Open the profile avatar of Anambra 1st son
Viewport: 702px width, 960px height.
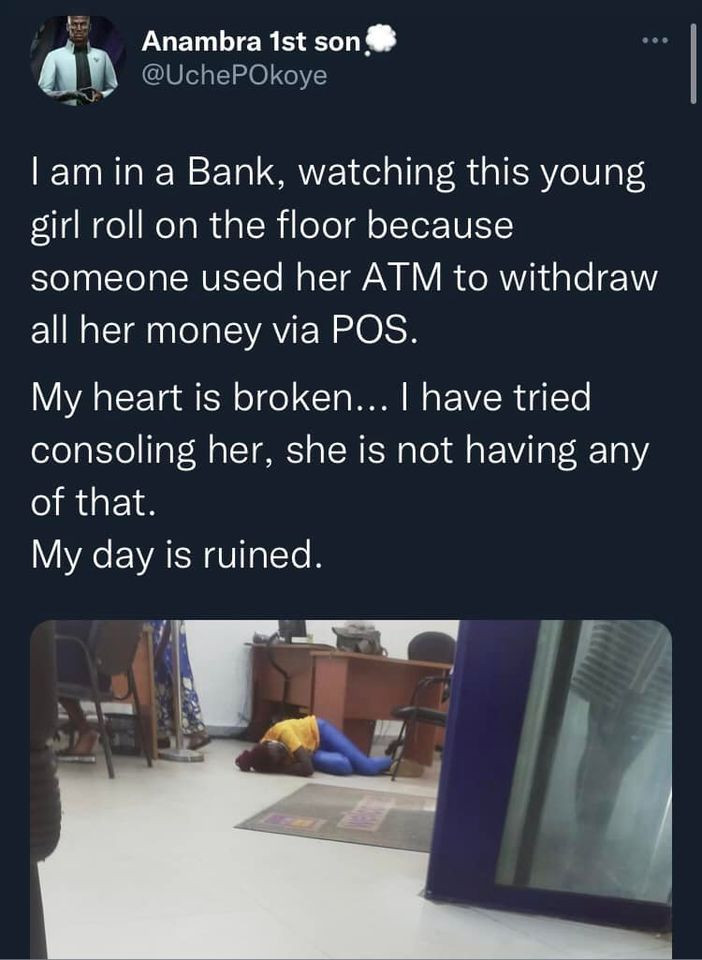78,60
